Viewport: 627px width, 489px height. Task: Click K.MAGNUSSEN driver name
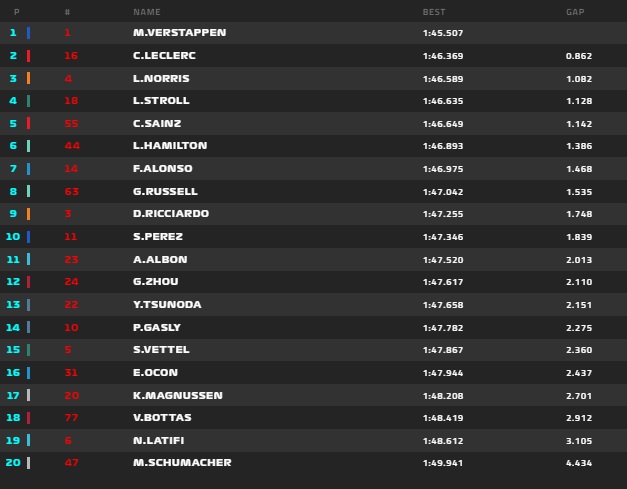click(178, 395)
